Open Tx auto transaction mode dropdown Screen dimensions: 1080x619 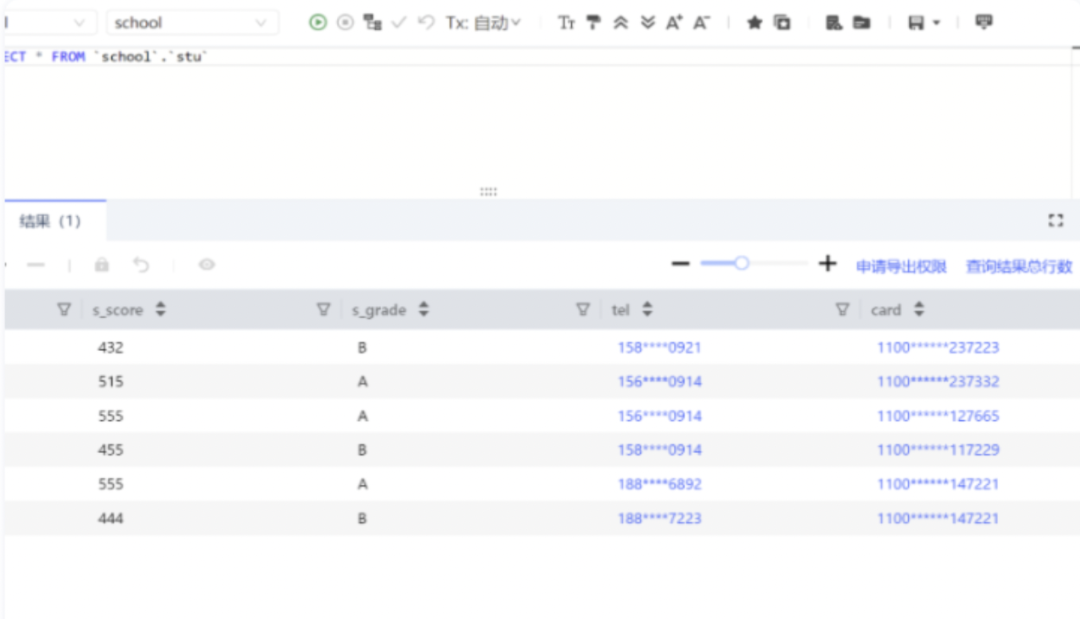point(483,23)
